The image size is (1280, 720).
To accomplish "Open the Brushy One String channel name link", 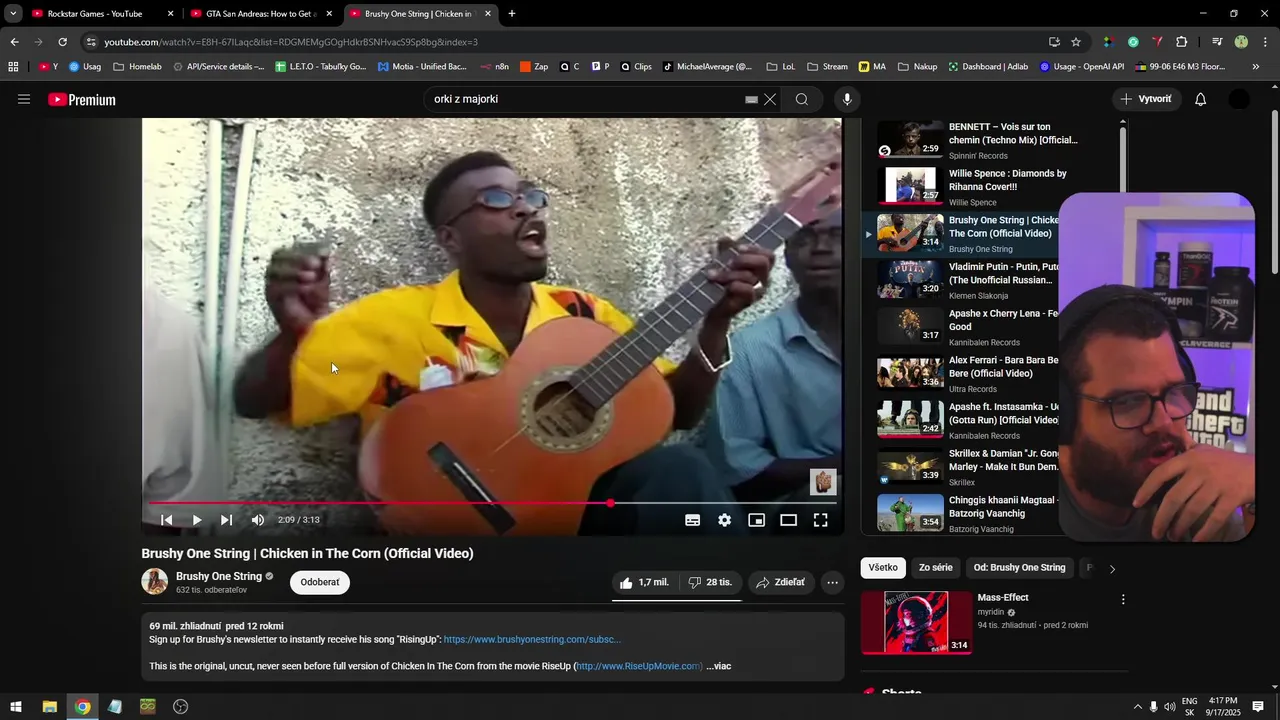I will coord(219,576).
